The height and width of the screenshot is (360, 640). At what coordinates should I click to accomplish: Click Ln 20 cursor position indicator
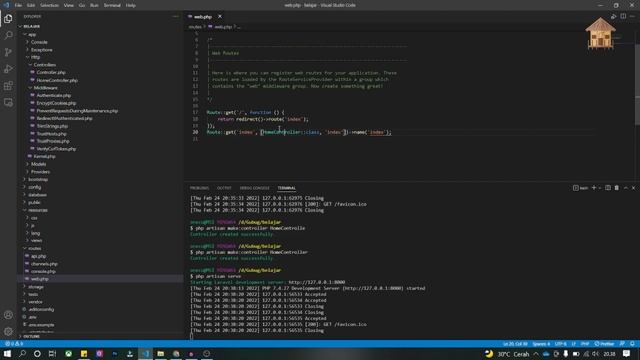515,344
